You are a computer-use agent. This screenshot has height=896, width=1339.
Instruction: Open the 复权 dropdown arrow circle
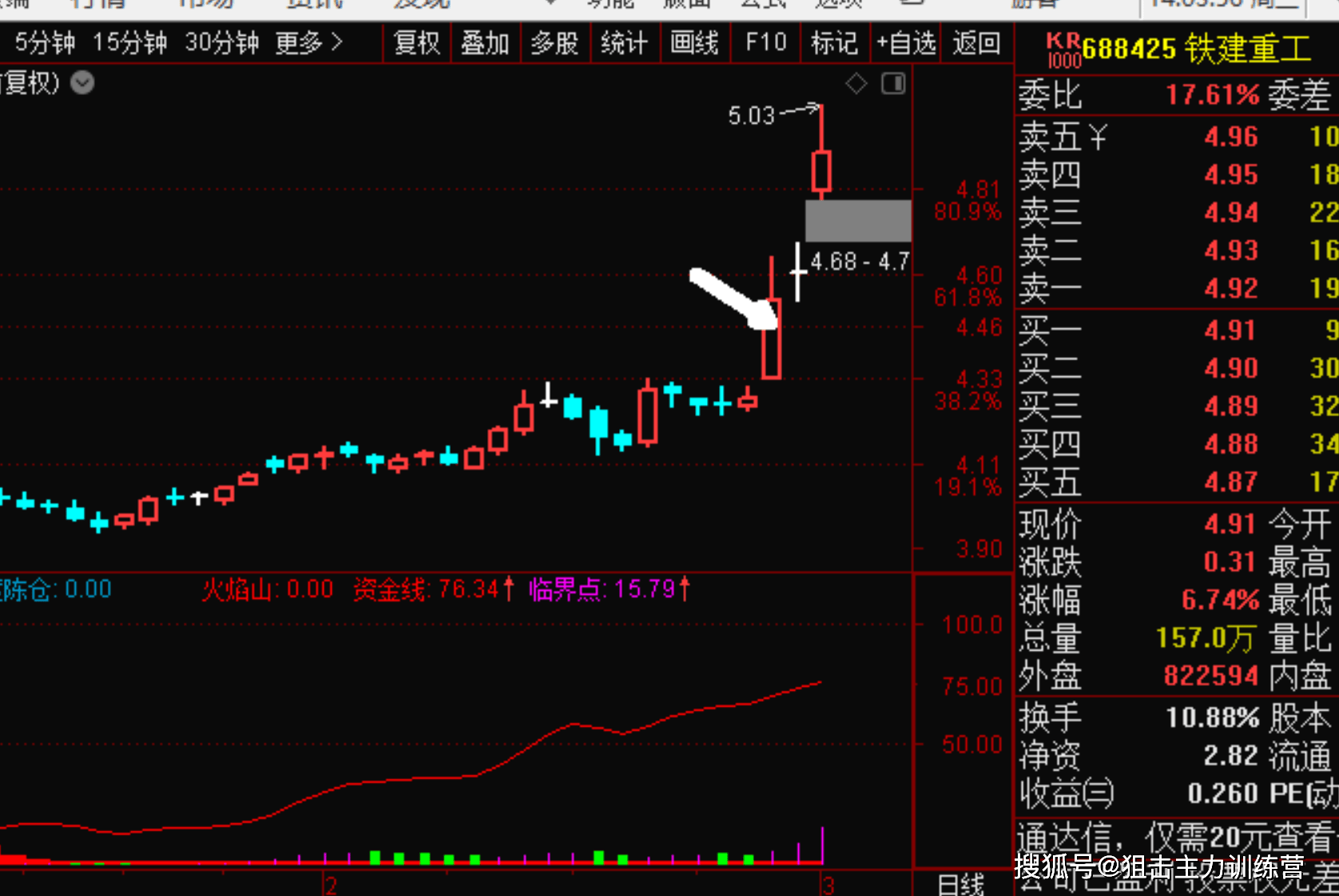click(82, 83)
